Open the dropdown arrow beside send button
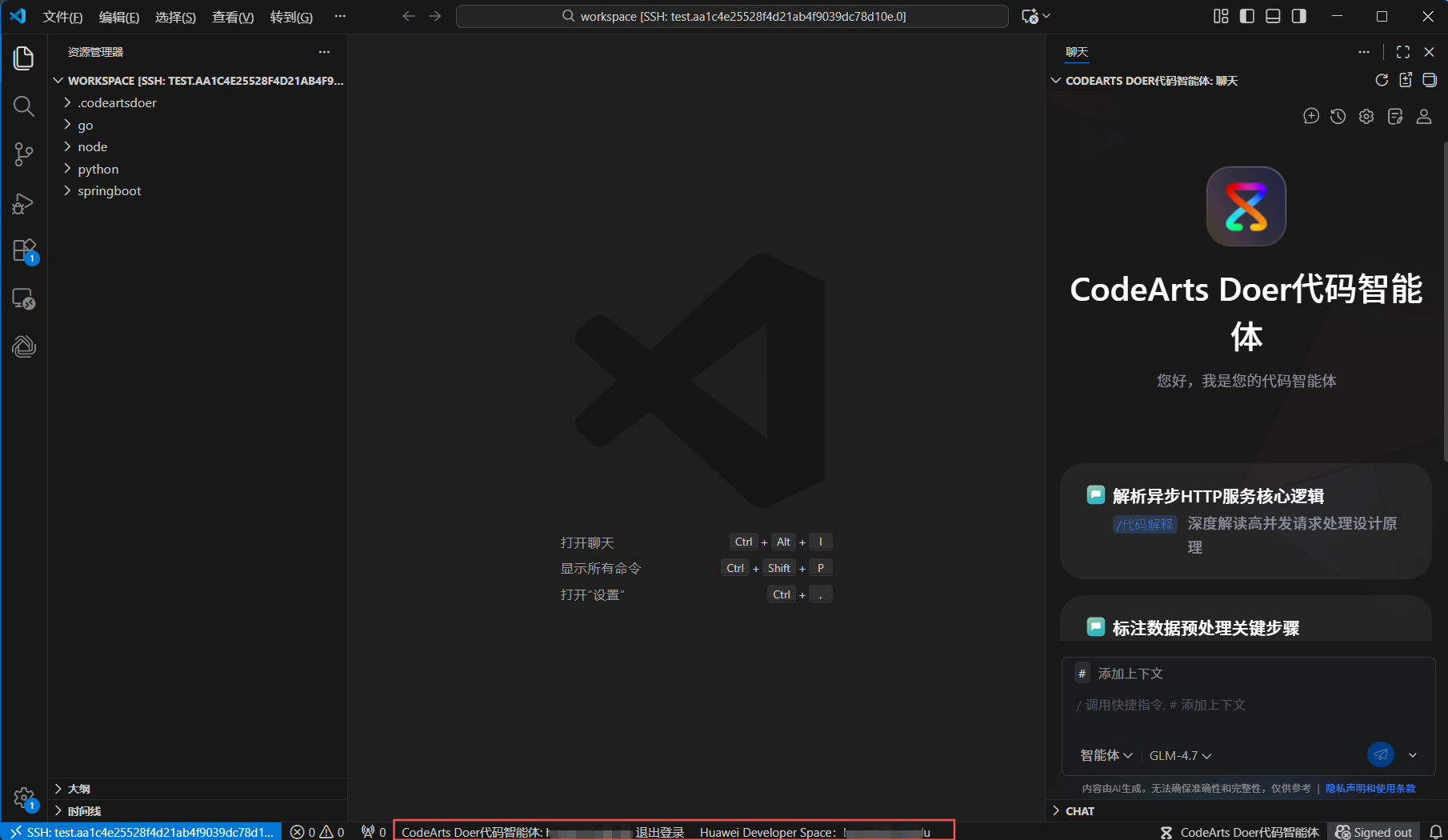 (1413, 755)
